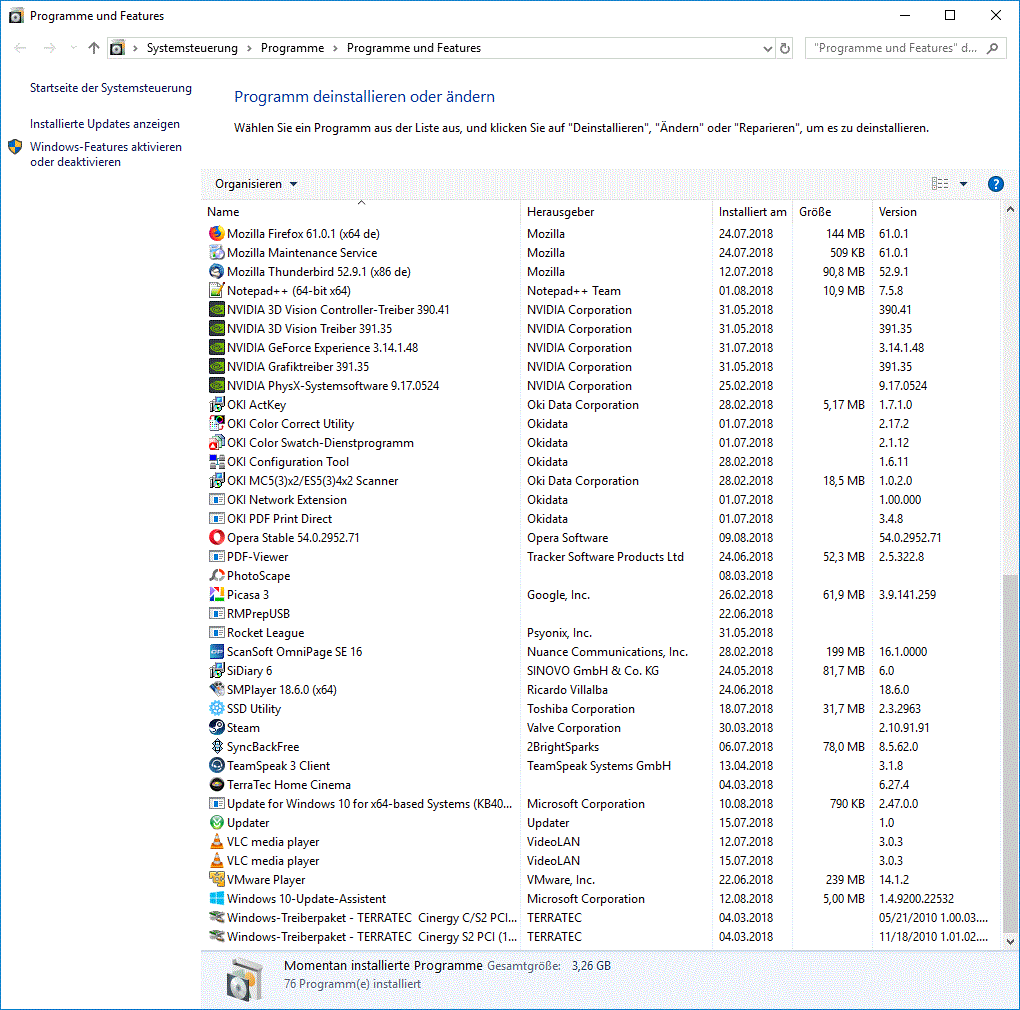Screen dimensions: 1020x1010
Task: Expand chevron after Programme breadcrumb
Action: click(335, 48)
